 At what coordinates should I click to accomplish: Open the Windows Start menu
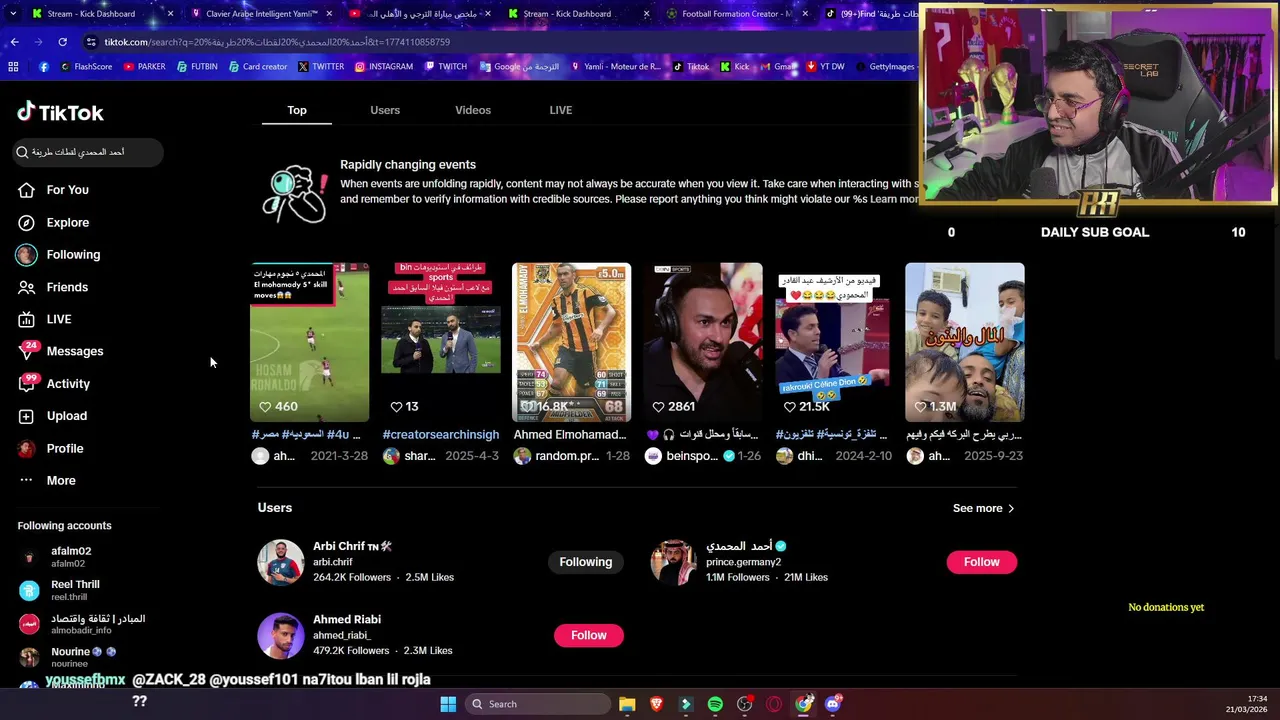coord(448,704)
